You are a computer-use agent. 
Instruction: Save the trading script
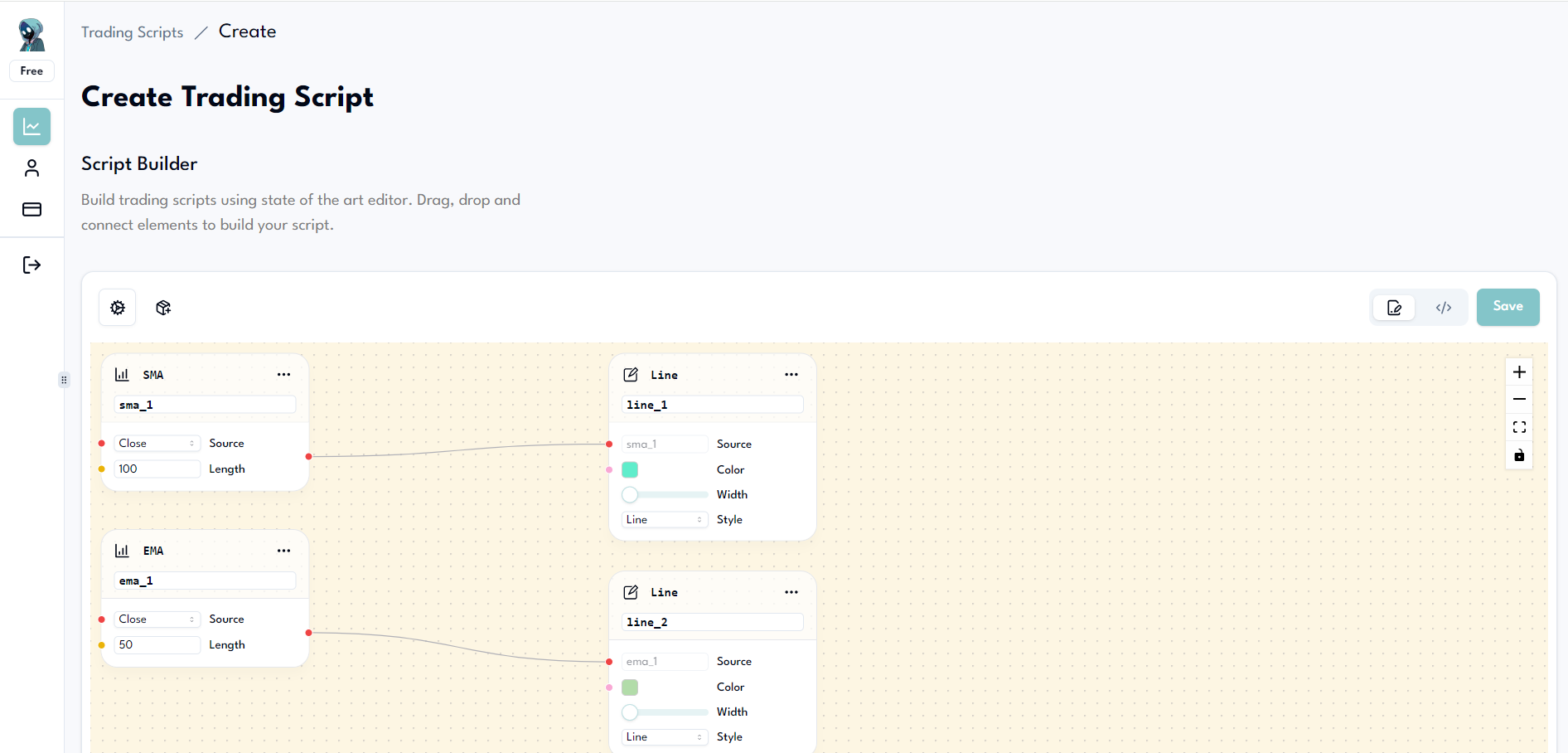[1508, 307]
